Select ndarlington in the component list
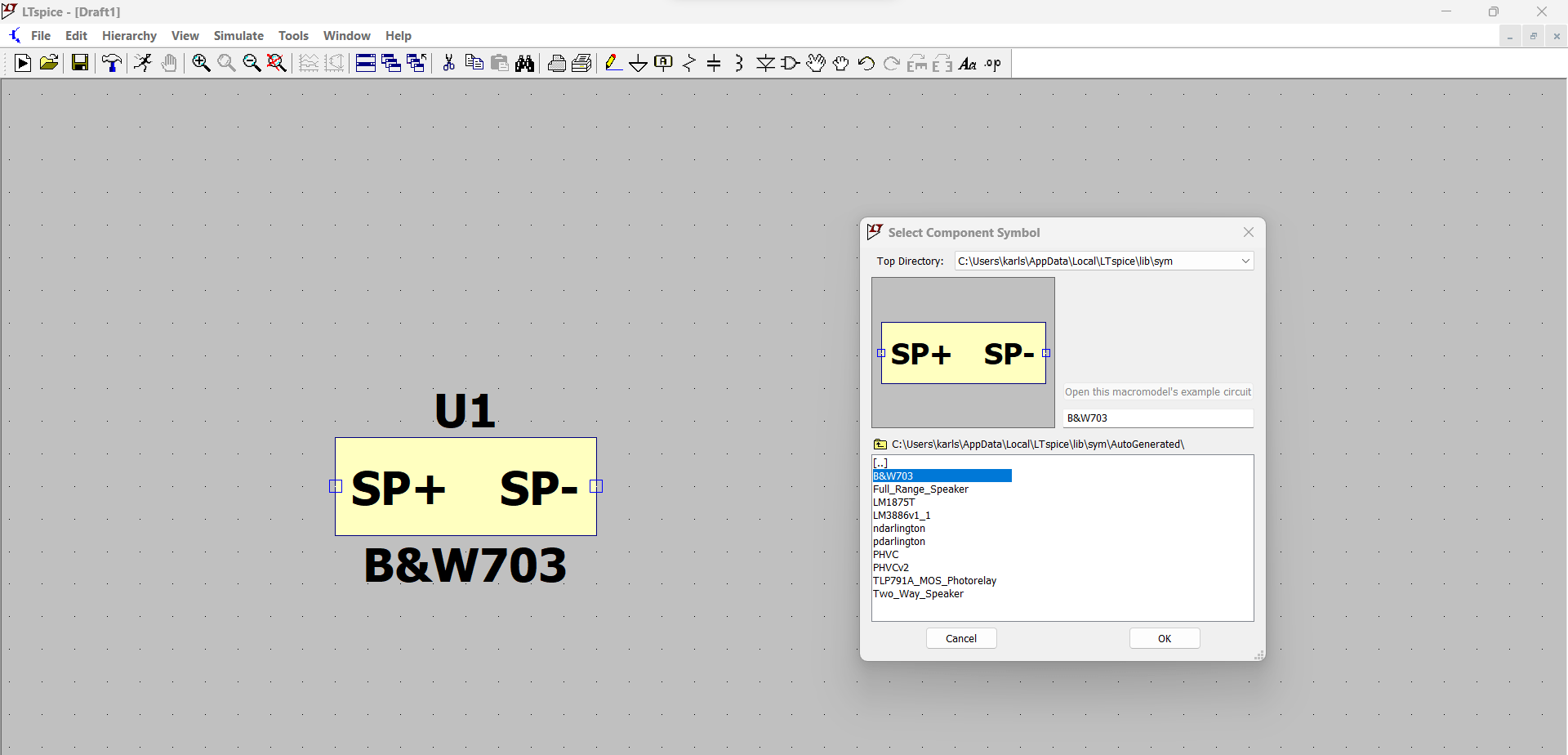 tap(899, 529)
